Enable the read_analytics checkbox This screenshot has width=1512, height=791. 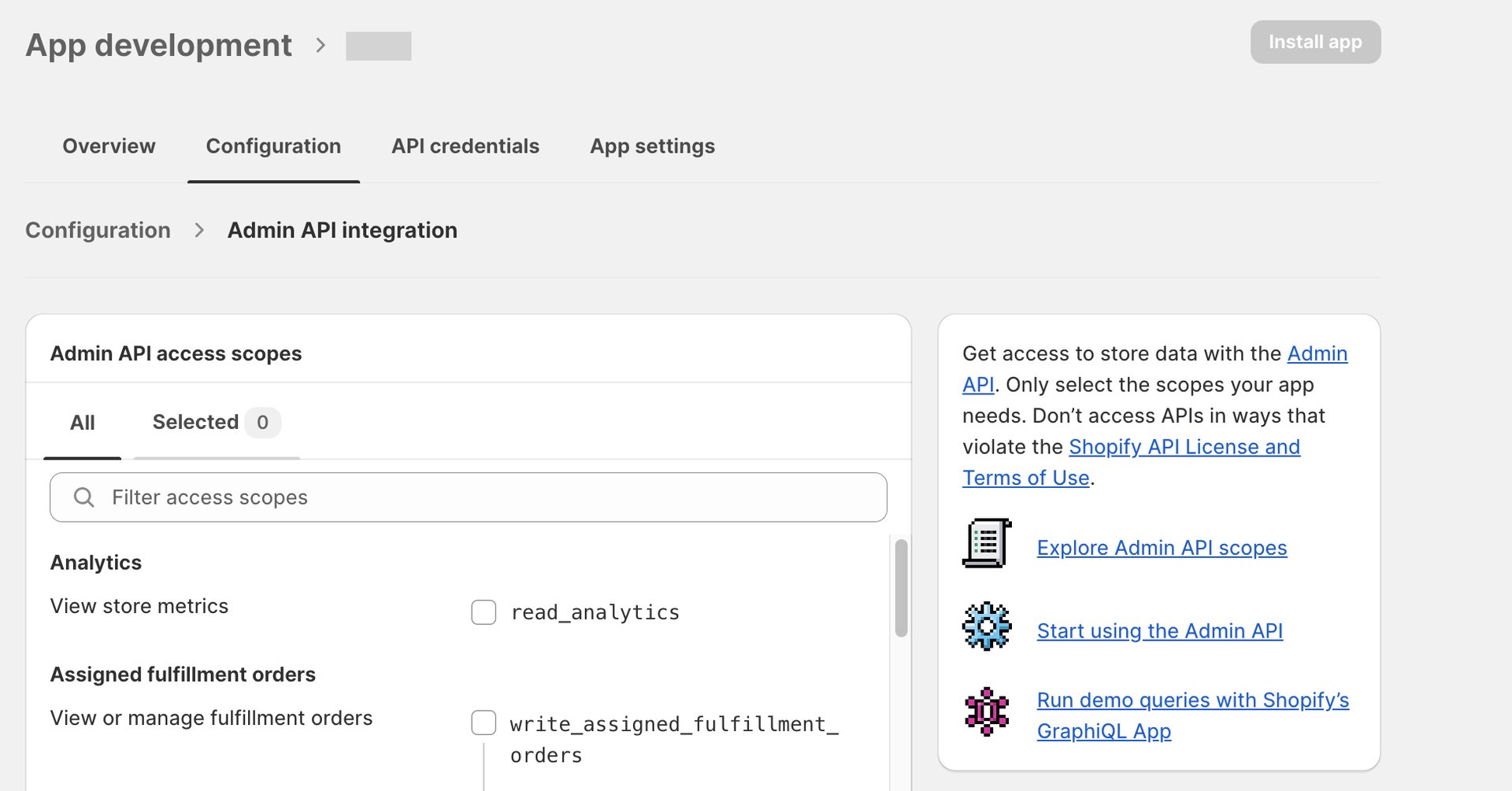coord(484,612)
